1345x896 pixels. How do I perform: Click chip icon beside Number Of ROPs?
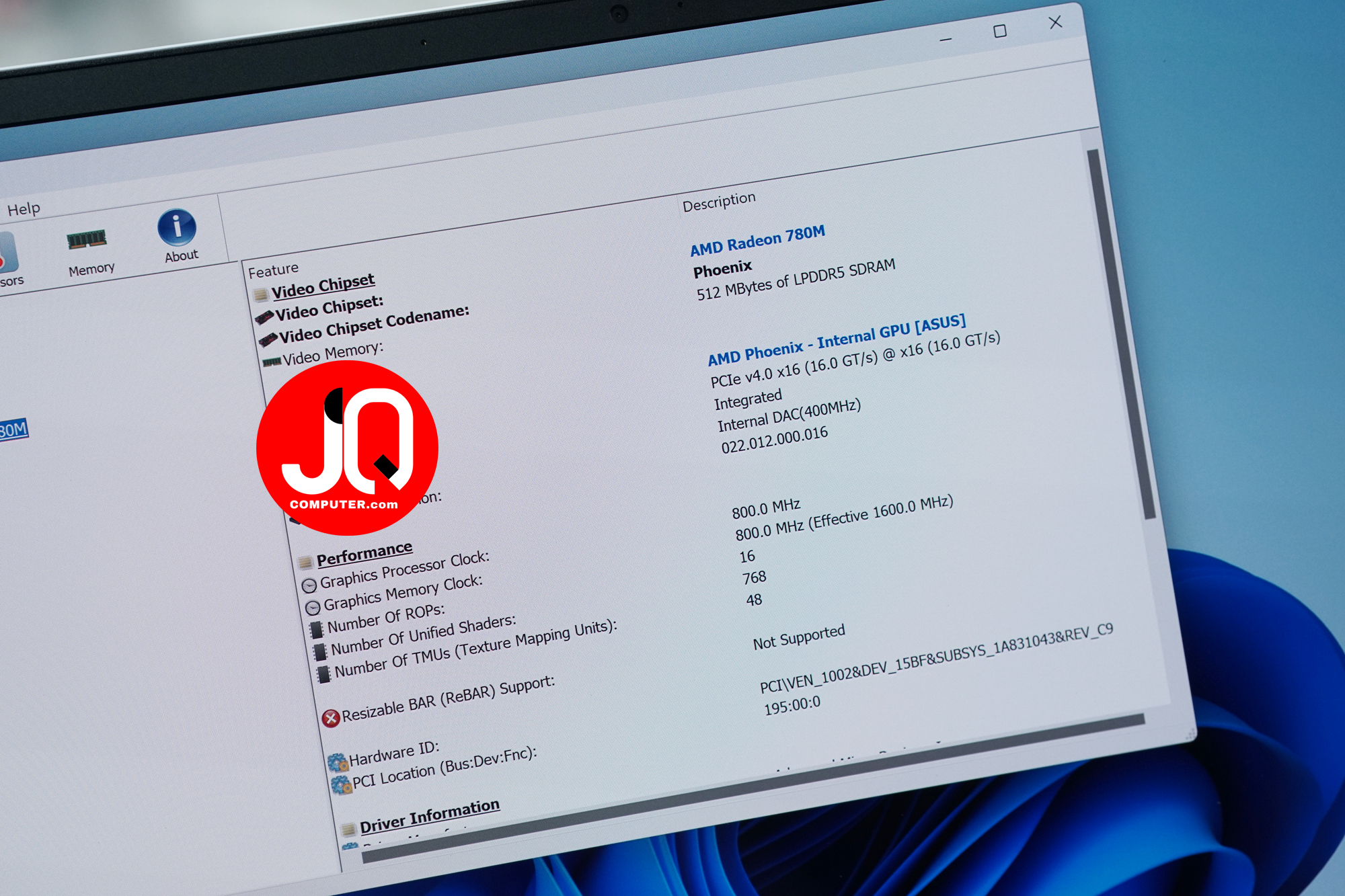(x=316, y=630)
